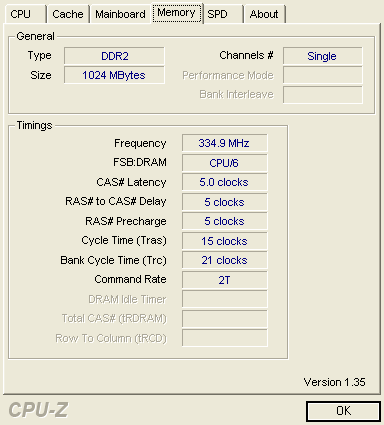Select the 5.0 clocks CAS# Latency value
This screenshot has height=425, width=384.
[225, 182]
